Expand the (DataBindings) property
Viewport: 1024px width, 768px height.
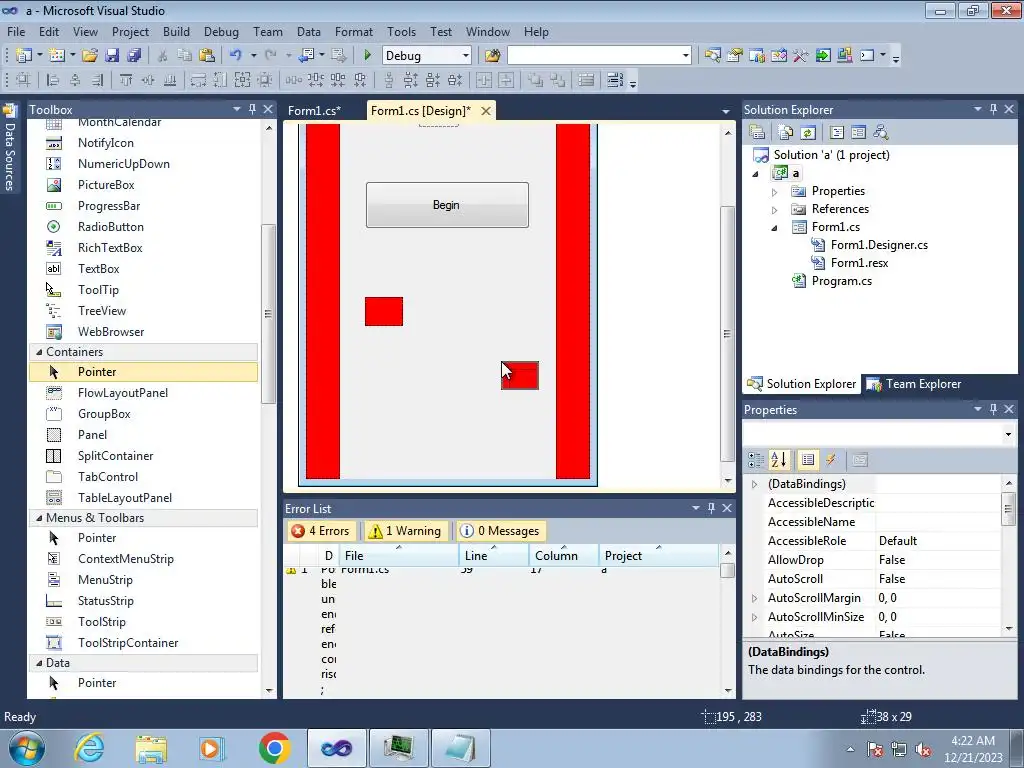[x=754, y=484]
